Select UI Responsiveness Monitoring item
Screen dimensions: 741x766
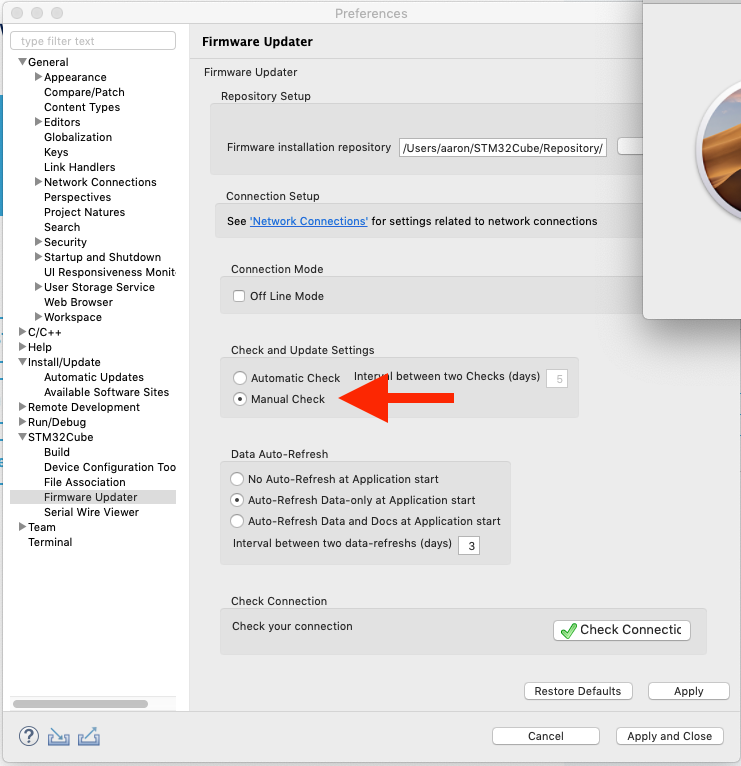(110, 272)
